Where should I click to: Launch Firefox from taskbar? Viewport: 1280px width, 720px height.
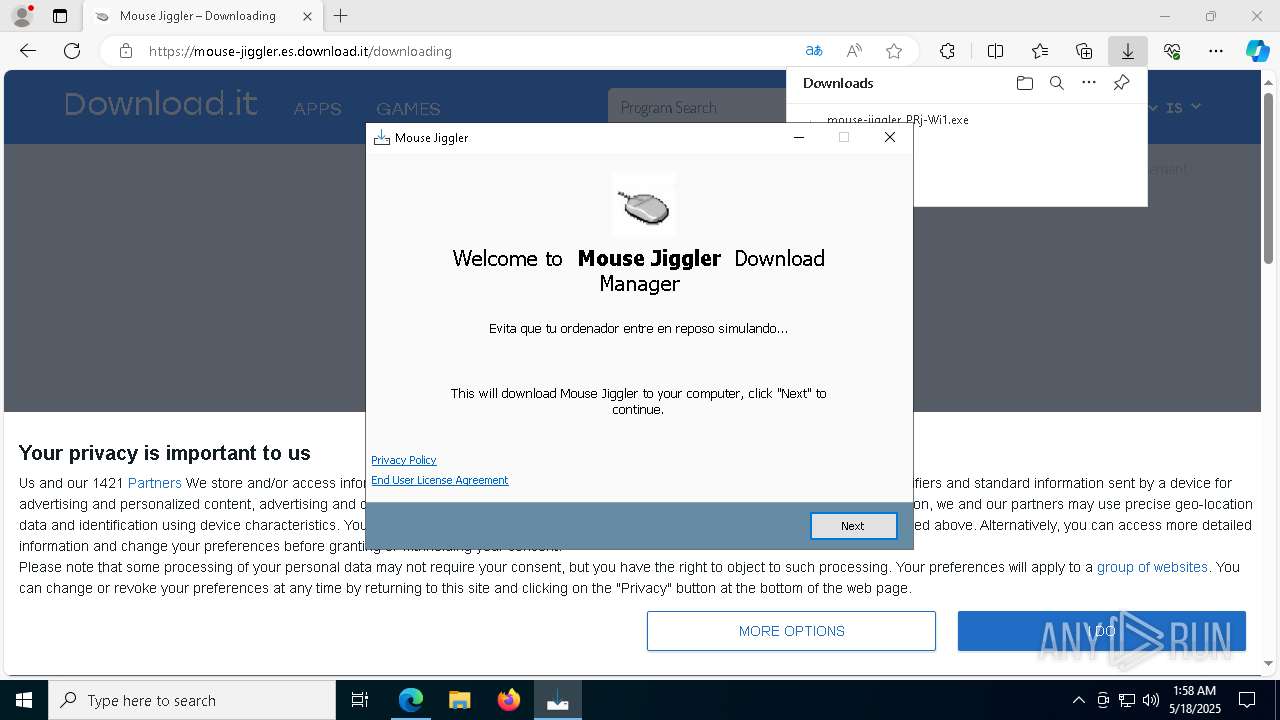509,700
